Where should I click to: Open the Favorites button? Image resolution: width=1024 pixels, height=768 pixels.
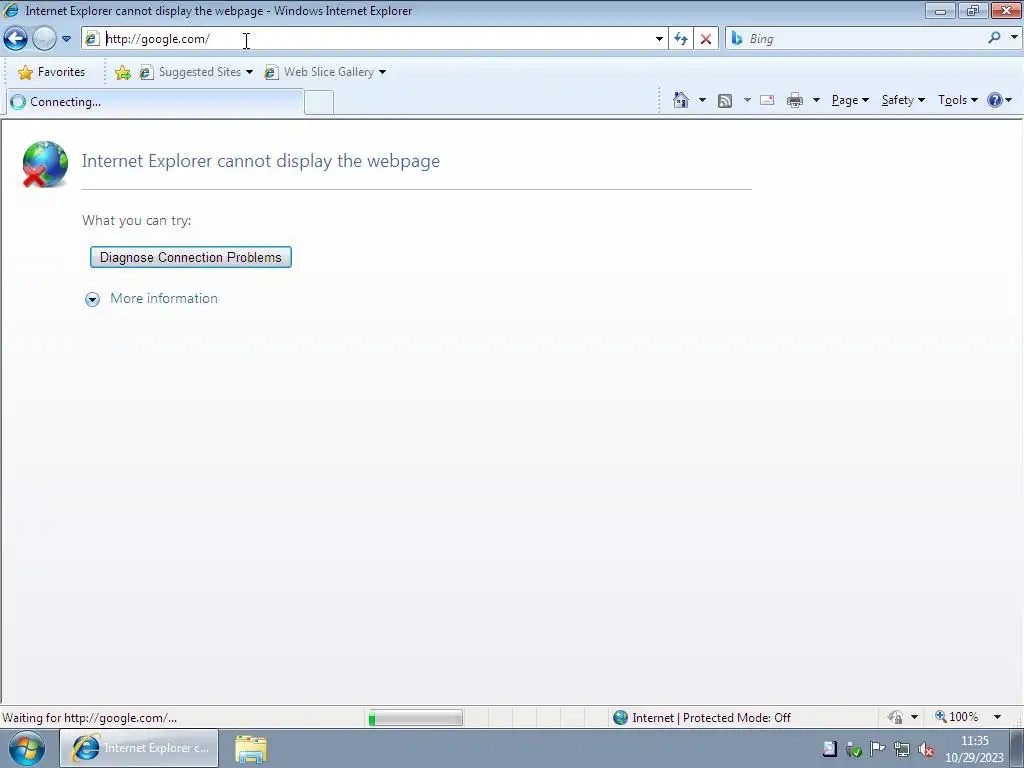pos(52,72)
